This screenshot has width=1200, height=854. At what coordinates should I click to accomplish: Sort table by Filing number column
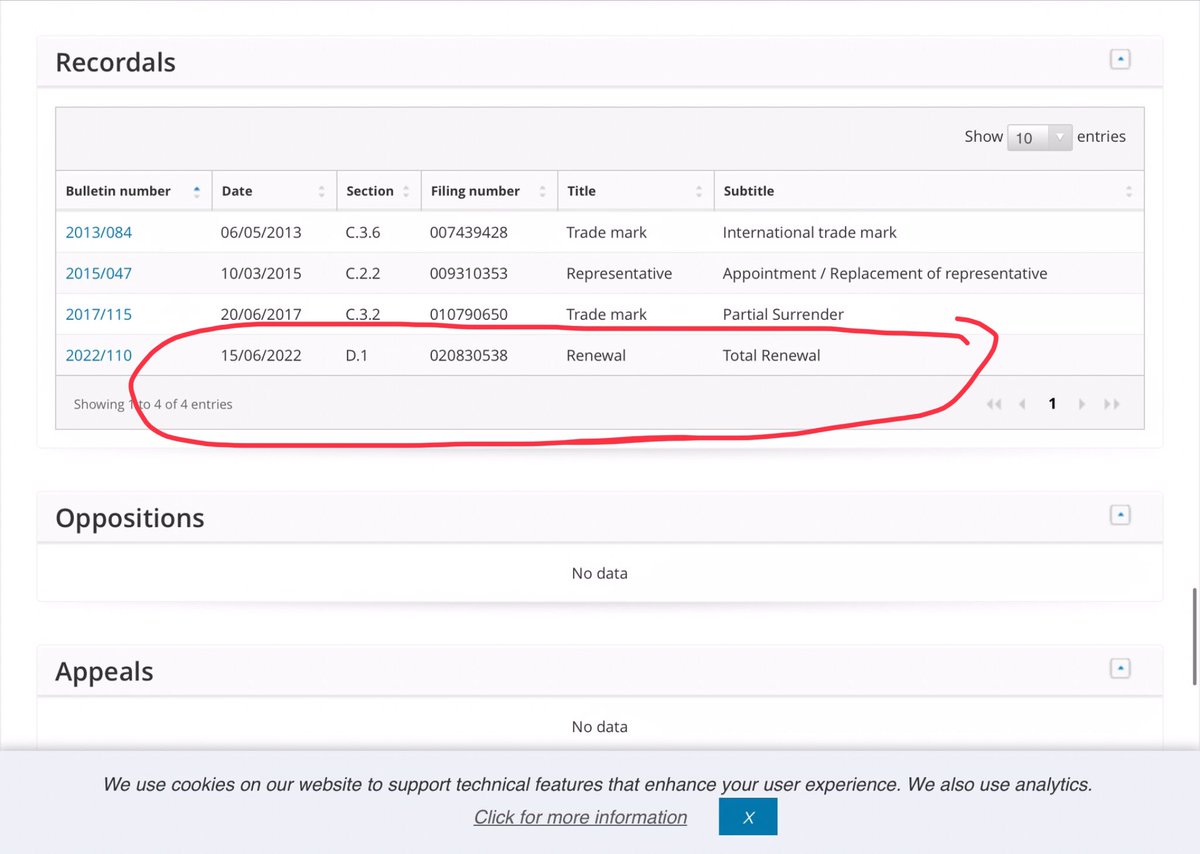pyautogui.click(x=489, y=191)
